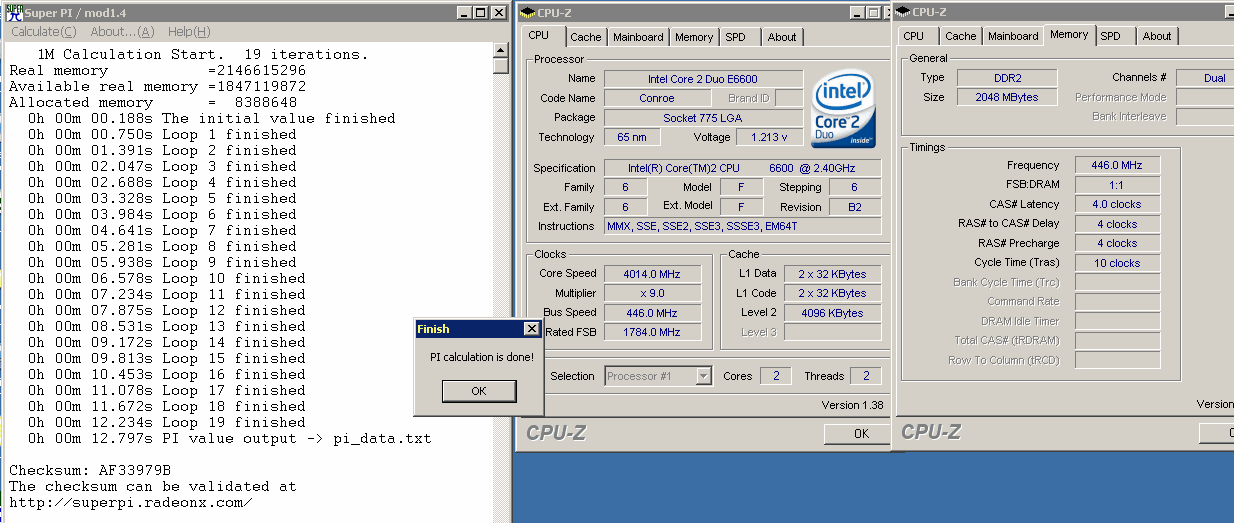Click the Rated FSB value 1784.0 MHz
The width and height of the screenshot is (1234, 523).
(x=653, y=332)
